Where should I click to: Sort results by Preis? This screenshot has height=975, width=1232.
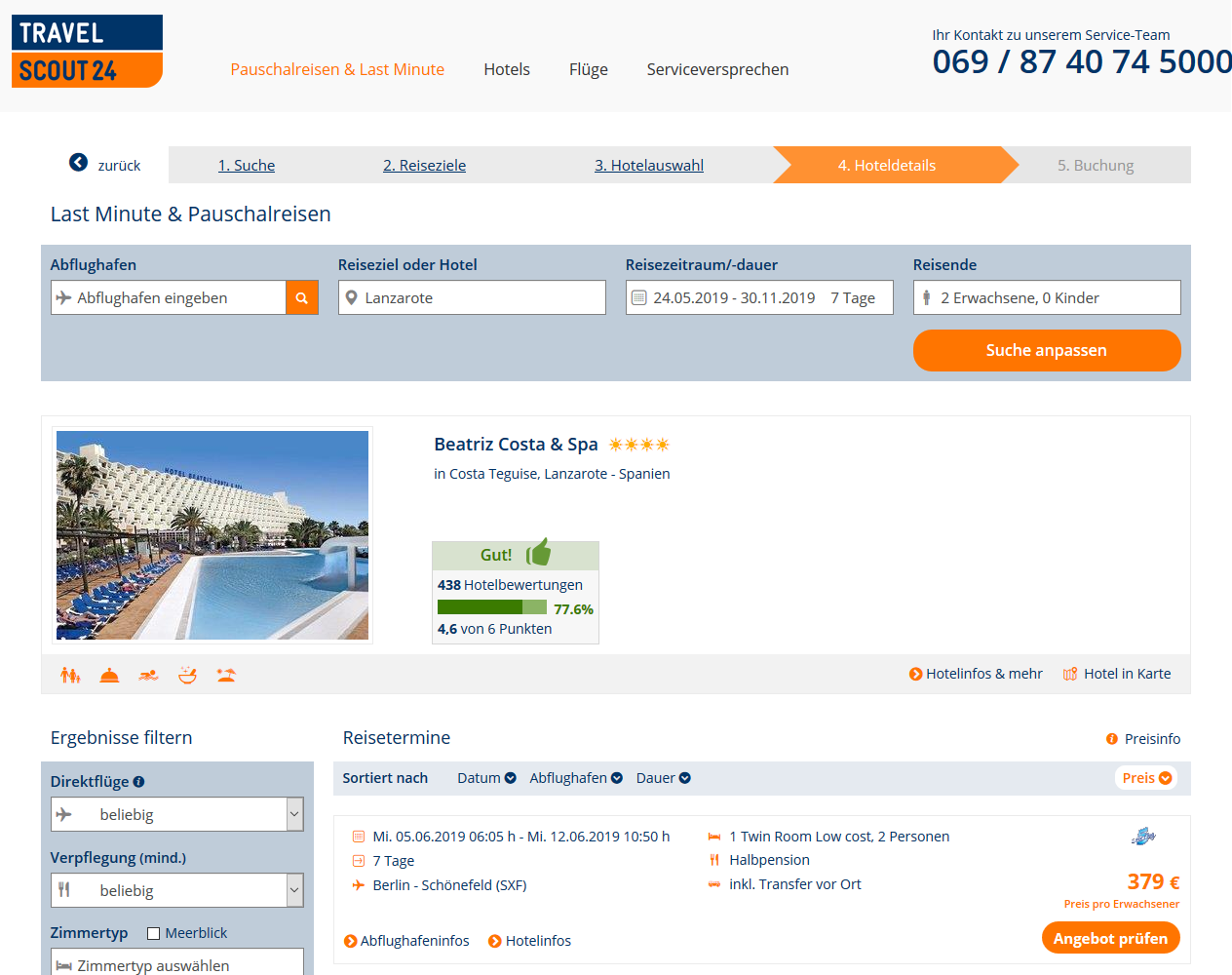(x=1146, y=778)
